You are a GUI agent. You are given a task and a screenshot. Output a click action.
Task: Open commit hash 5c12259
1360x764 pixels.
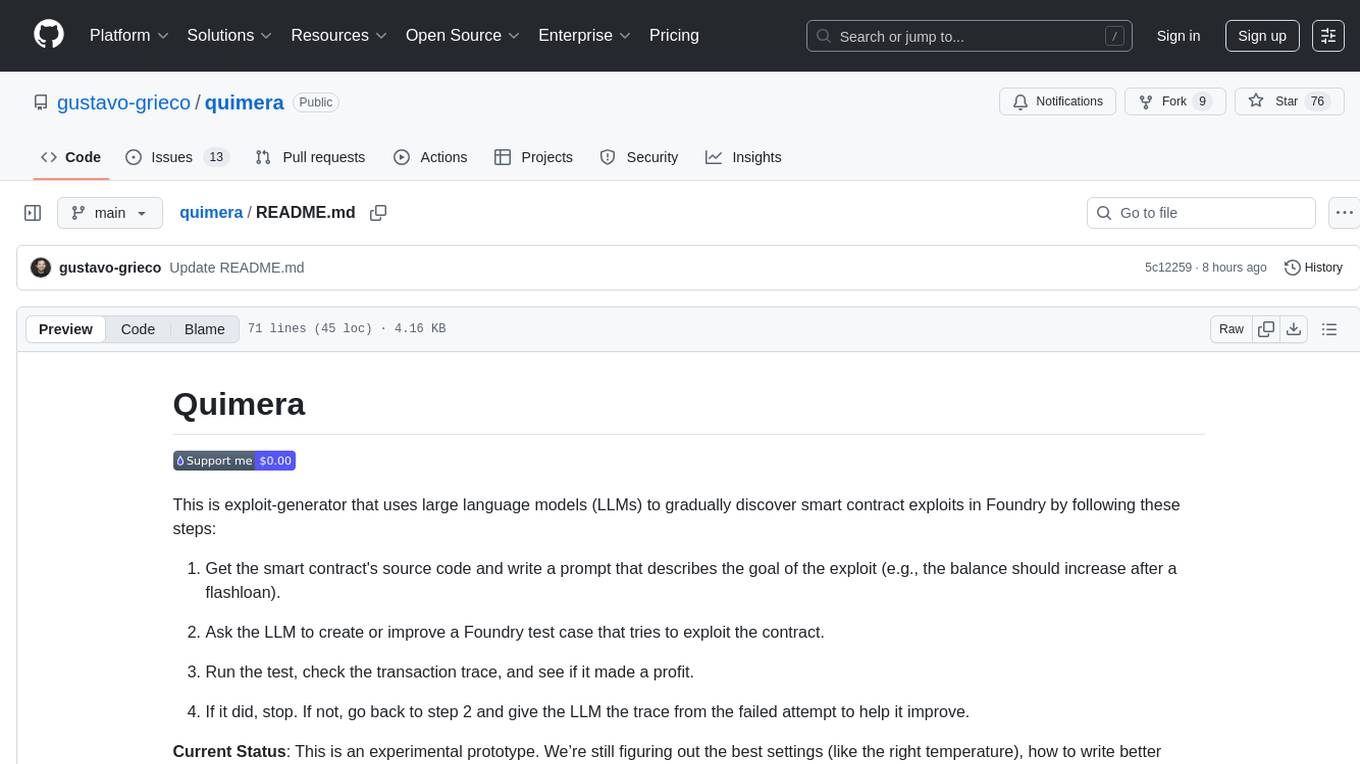(1168, 268)
